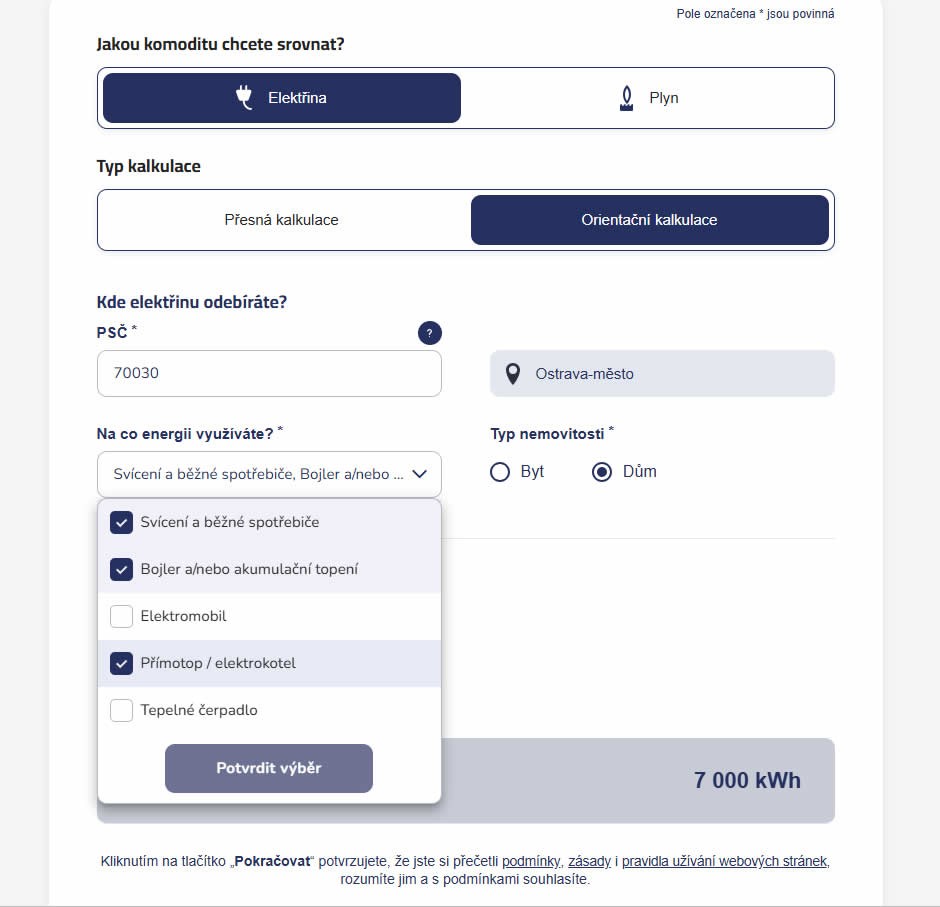
Task: Check the Elektromobil option
Action: pyautogui.click(x=122, y=616)
